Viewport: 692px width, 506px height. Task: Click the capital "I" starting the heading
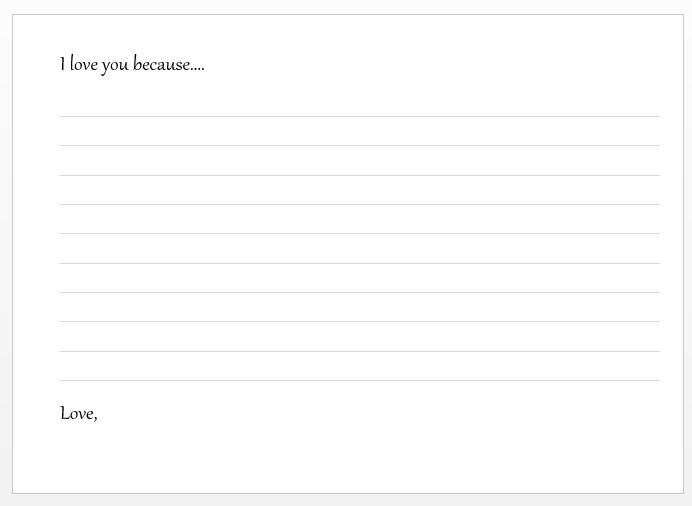(63, 64)
